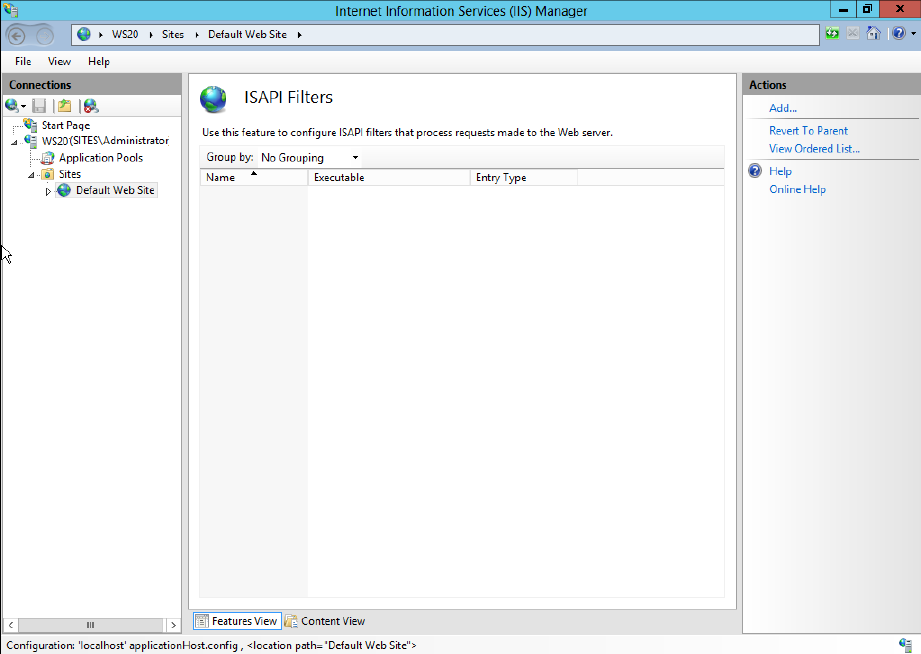Click the Forward navigation arrow button

point(45,36)
